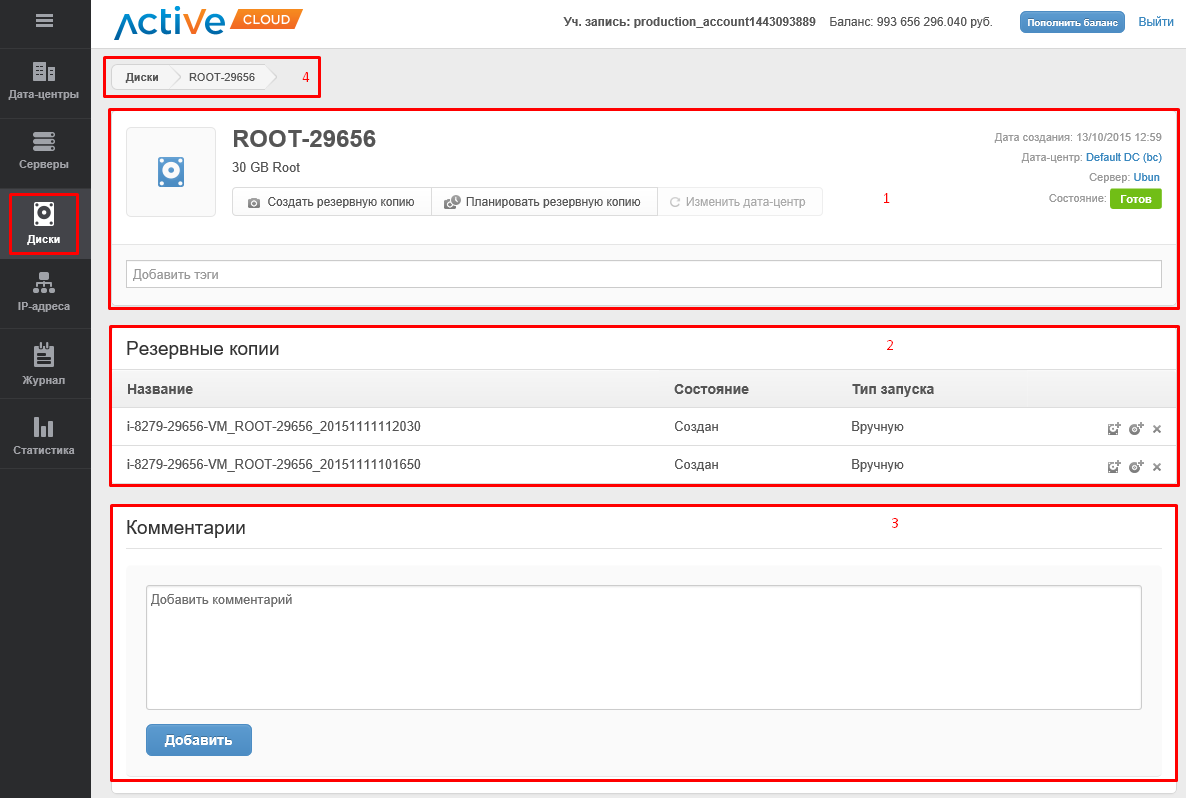Open the hamburger menu in the sidebar
The width and height of the screenshot is (1186, 798).
(44, 20)
